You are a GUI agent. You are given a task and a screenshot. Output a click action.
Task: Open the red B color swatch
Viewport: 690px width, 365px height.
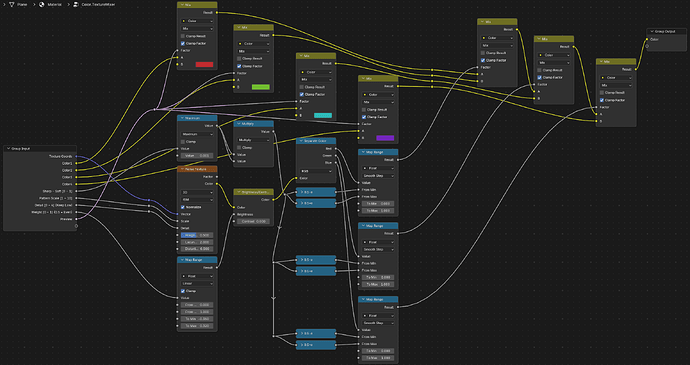tap(204, 64)
